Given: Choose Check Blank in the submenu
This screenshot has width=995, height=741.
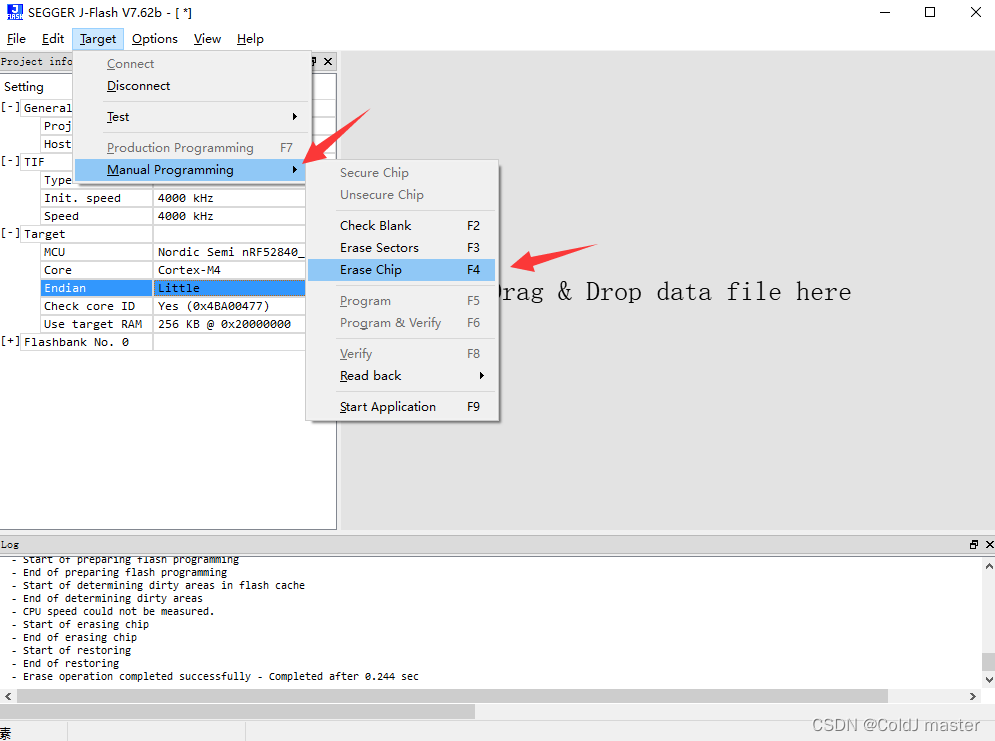Looking at the screenshot, I should [402, 226].
